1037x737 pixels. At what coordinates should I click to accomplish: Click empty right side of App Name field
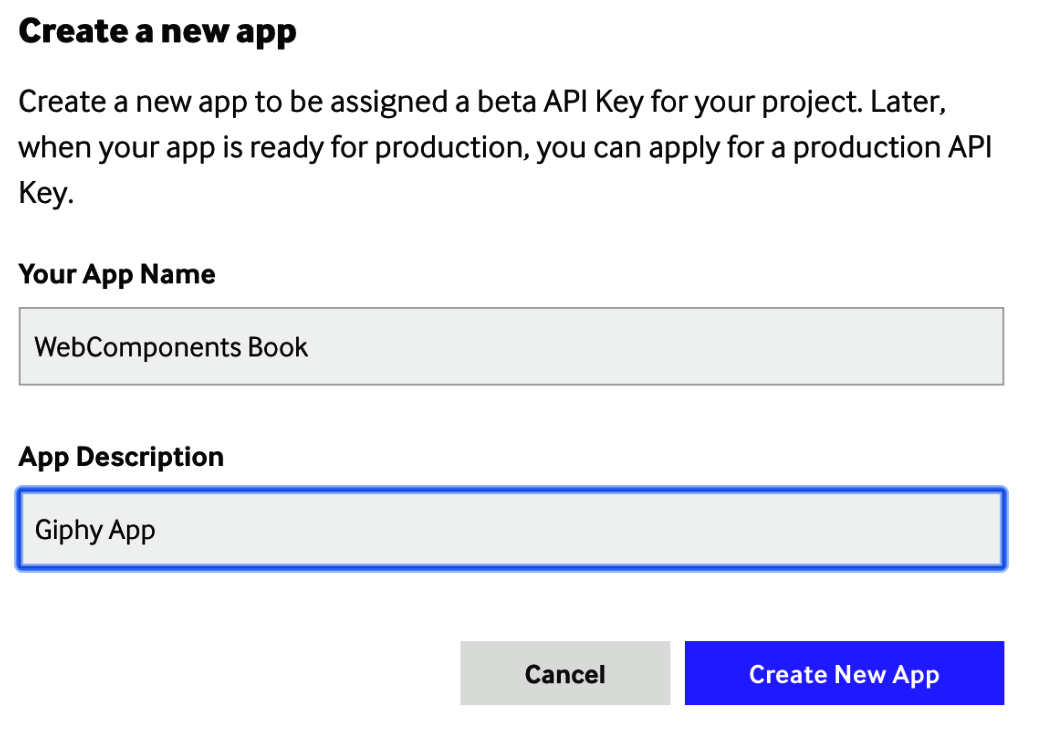(800, 347)
